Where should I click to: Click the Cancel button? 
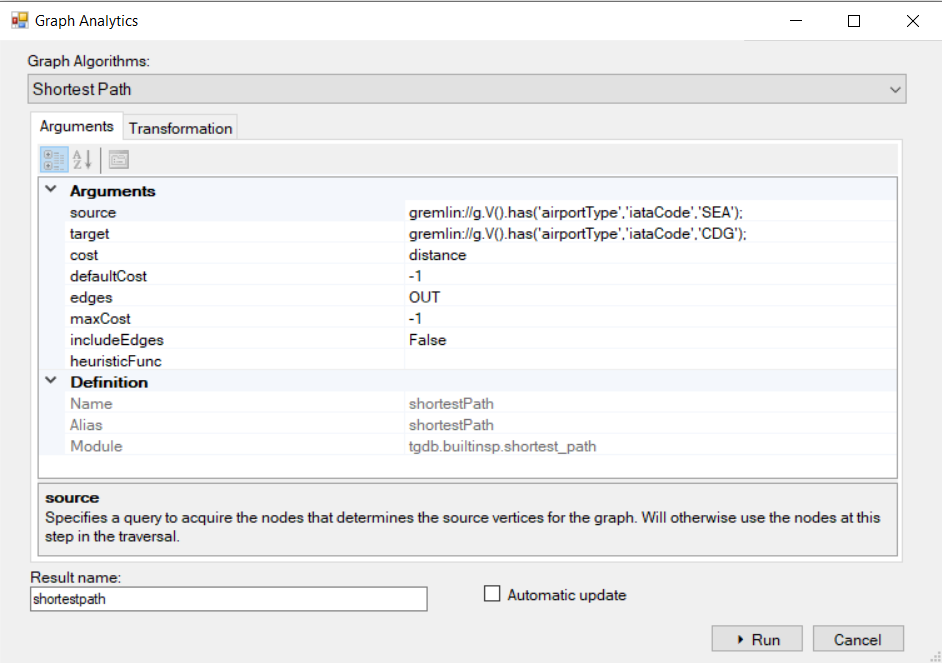[x=857, y=639]
